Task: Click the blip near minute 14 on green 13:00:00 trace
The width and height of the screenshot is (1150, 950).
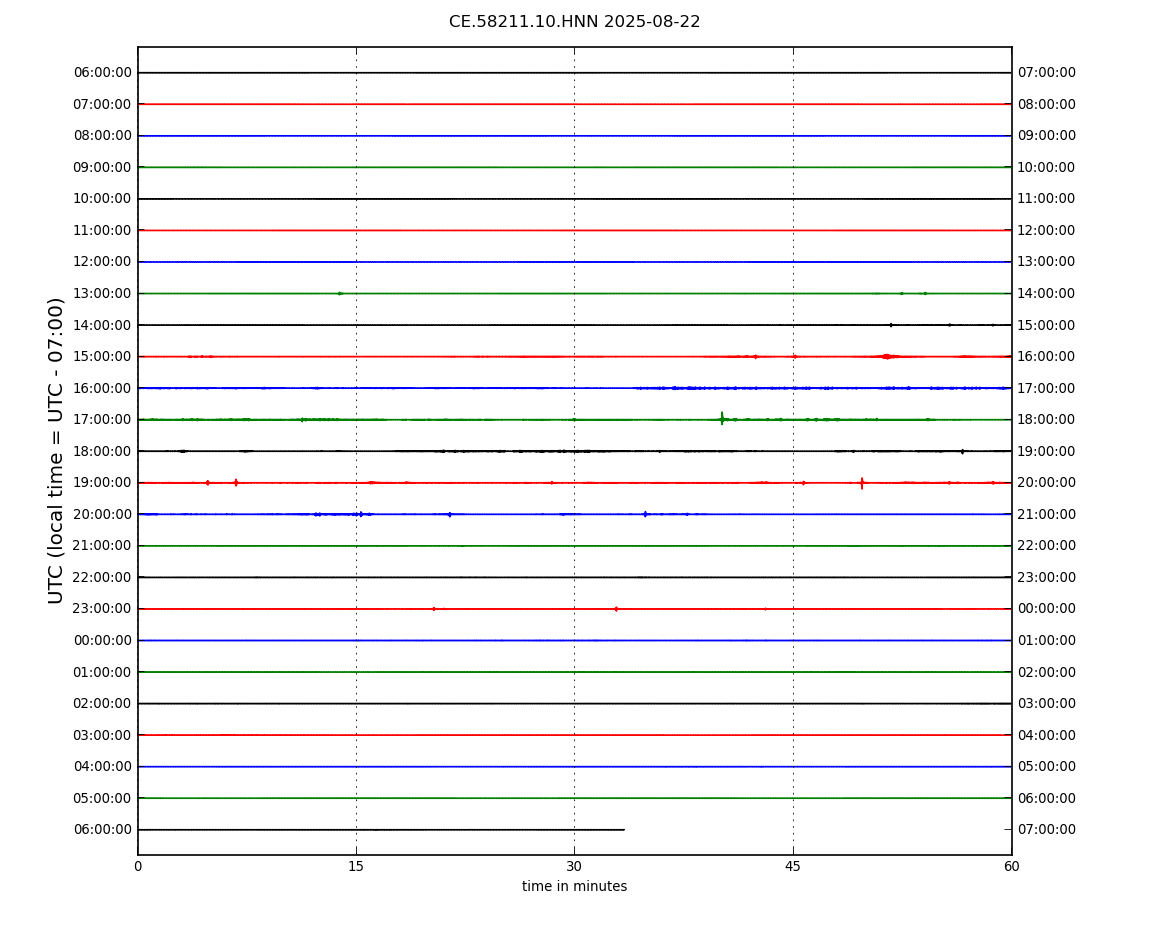Action: point(340,293)
